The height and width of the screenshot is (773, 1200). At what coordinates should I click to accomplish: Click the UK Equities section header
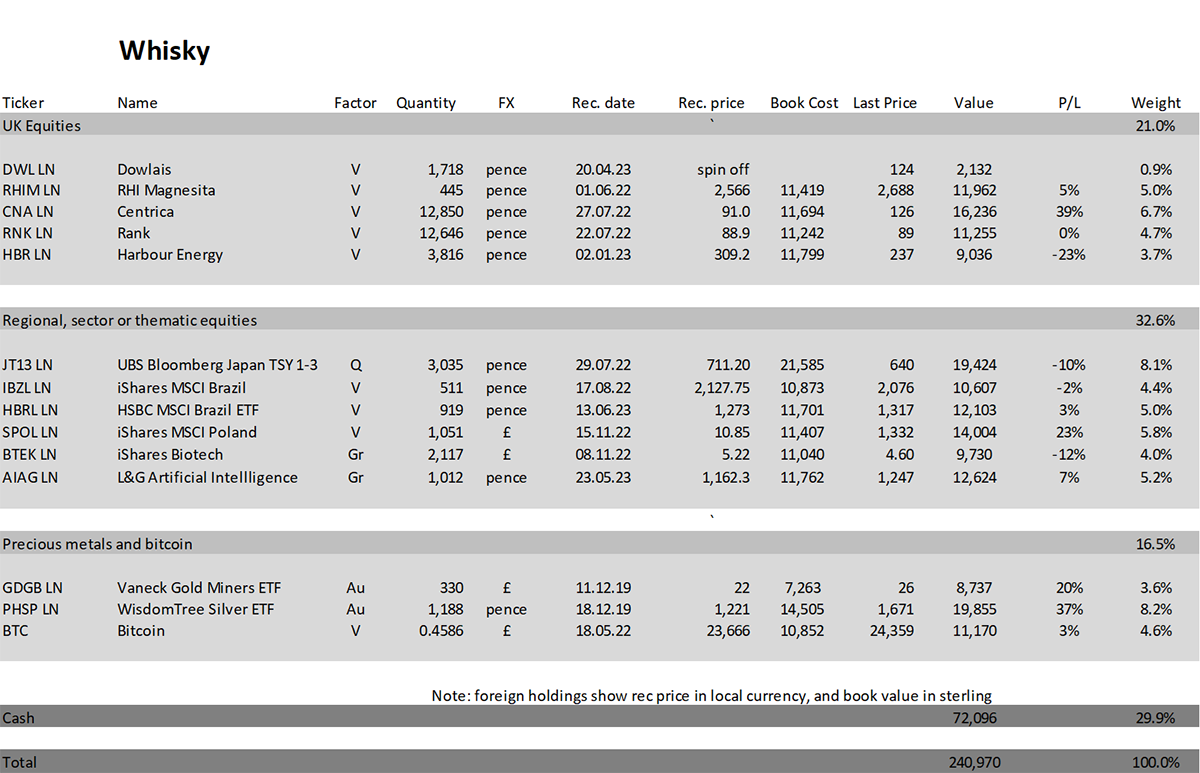point(42,126)
